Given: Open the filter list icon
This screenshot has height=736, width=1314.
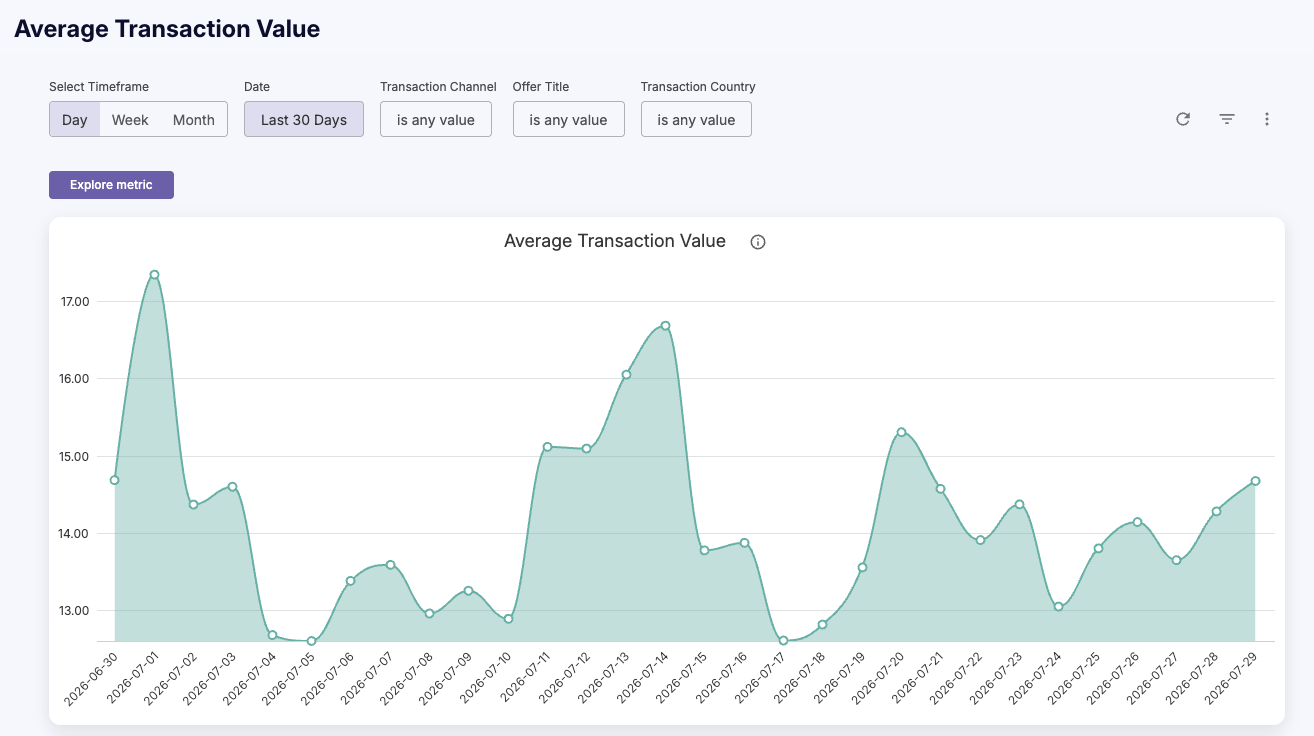Looking at the screenshot, I should coord(1227,119).
